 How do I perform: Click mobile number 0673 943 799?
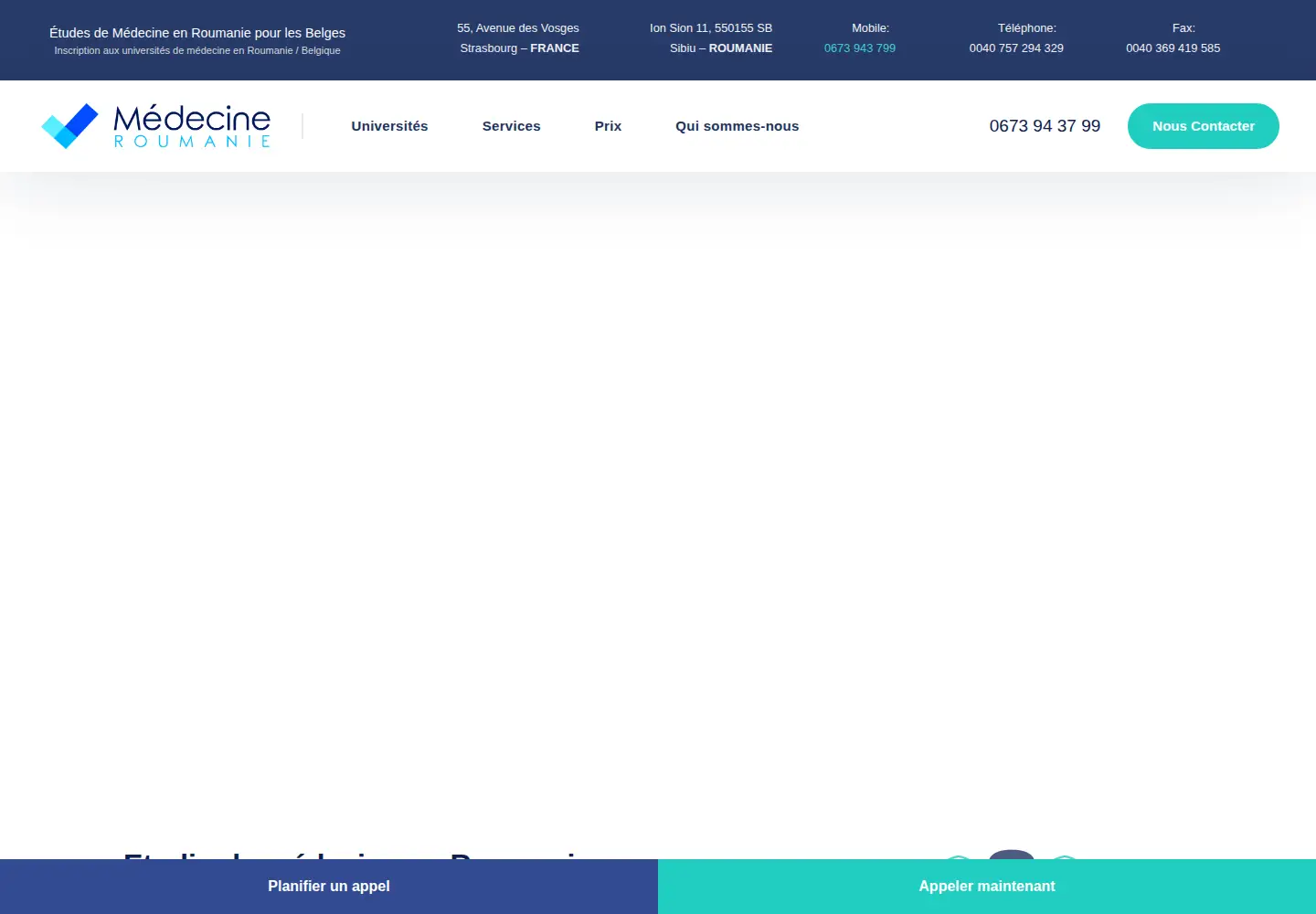pyautogui.click(x=860, y=48)
